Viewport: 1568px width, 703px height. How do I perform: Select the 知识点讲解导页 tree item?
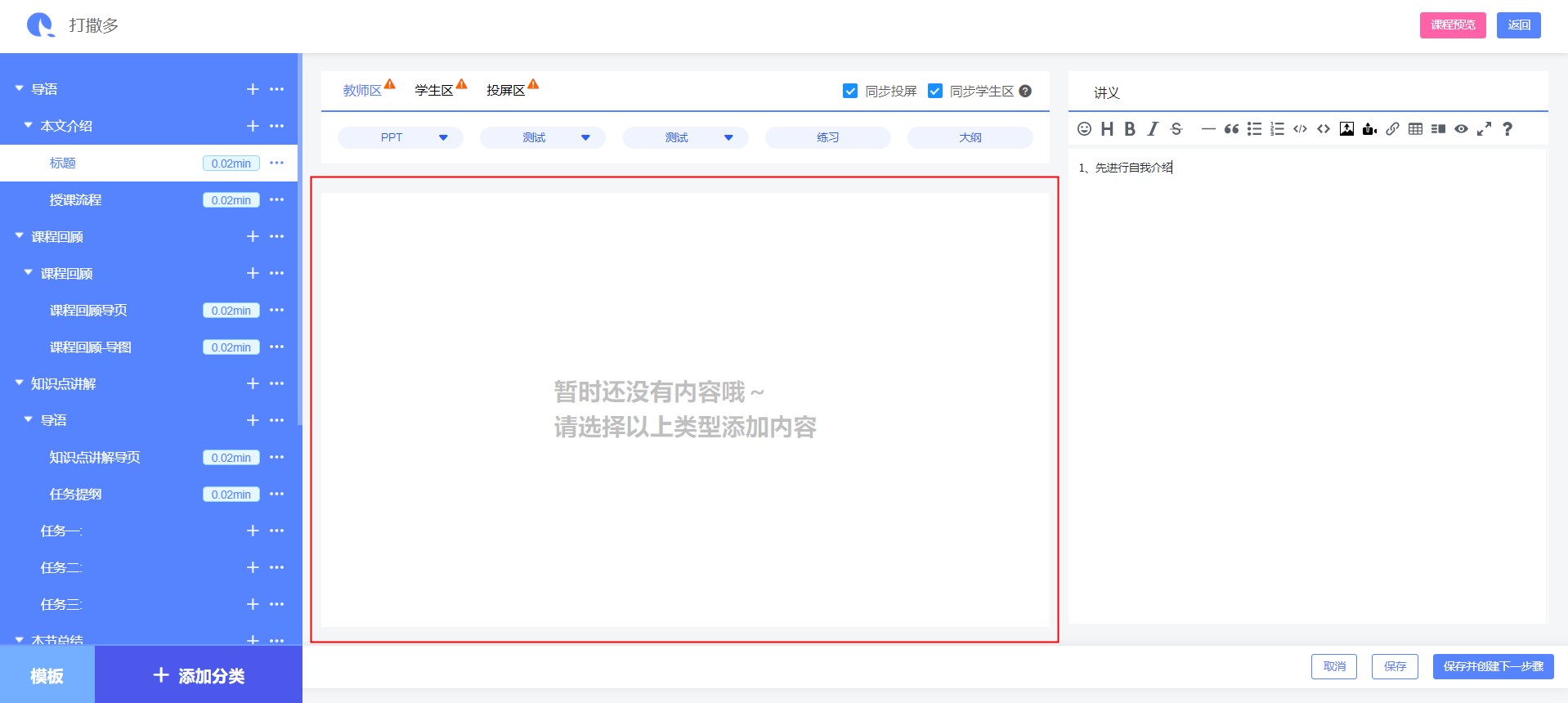95,457
